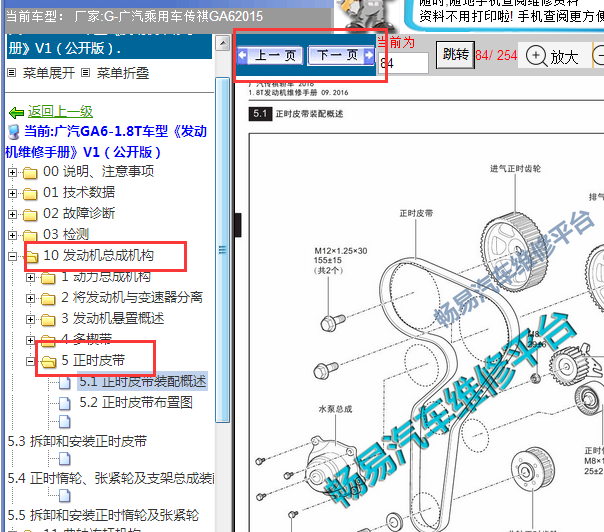The width and height of the screenshot is (604, 532).
Task: Expand the 2 将发动机与变速器分离 node
Action: click(30, 299)
